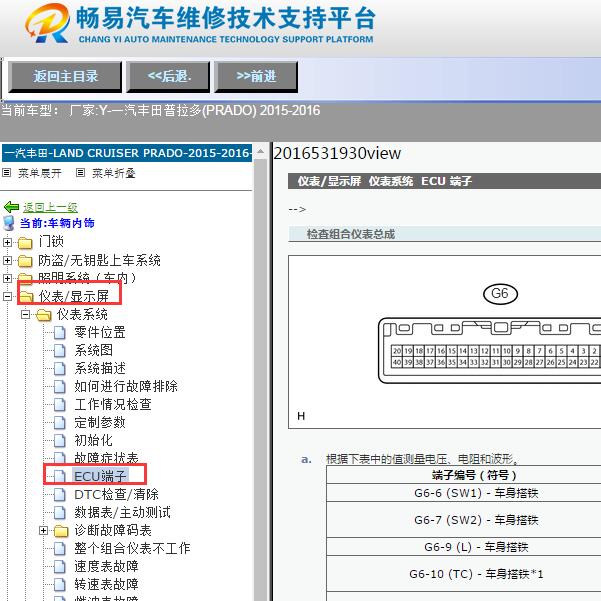
Task: Open the 速度表故障 document
Action: [106, 567]
